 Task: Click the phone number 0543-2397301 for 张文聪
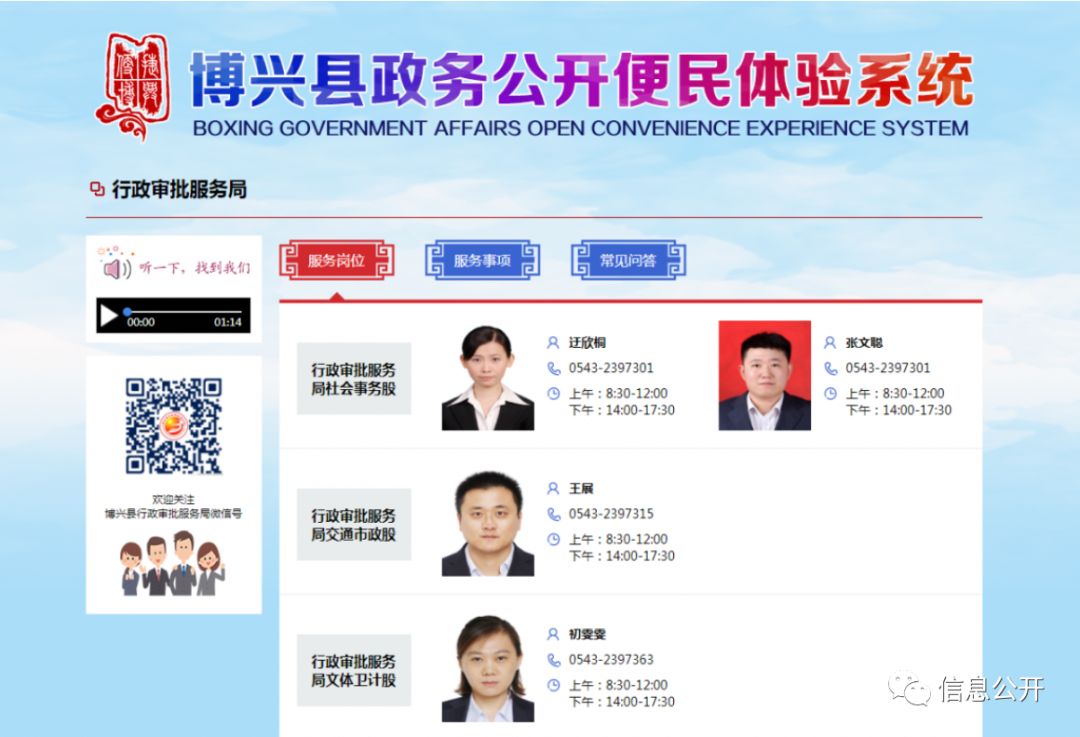click(888, 368)
